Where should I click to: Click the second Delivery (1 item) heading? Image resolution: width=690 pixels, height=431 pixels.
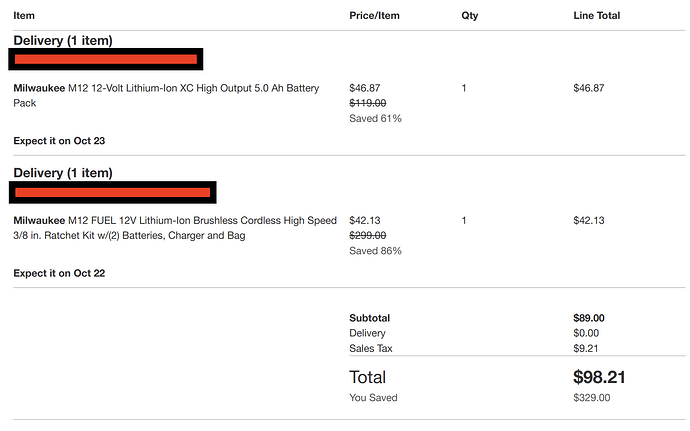(x=63, y=173)
